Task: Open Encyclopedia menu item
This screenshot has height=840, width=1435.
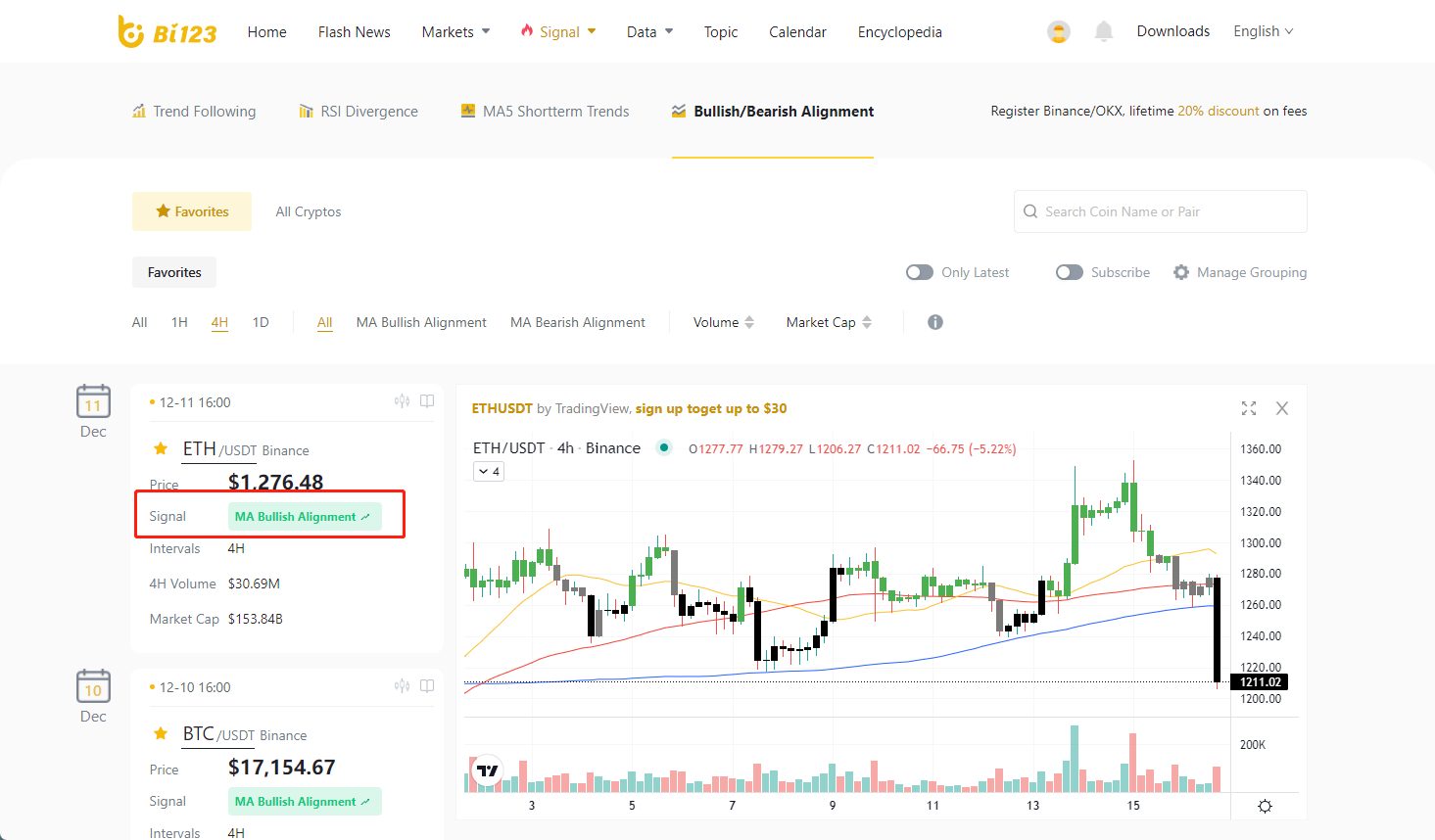Action: coord(900,31)
